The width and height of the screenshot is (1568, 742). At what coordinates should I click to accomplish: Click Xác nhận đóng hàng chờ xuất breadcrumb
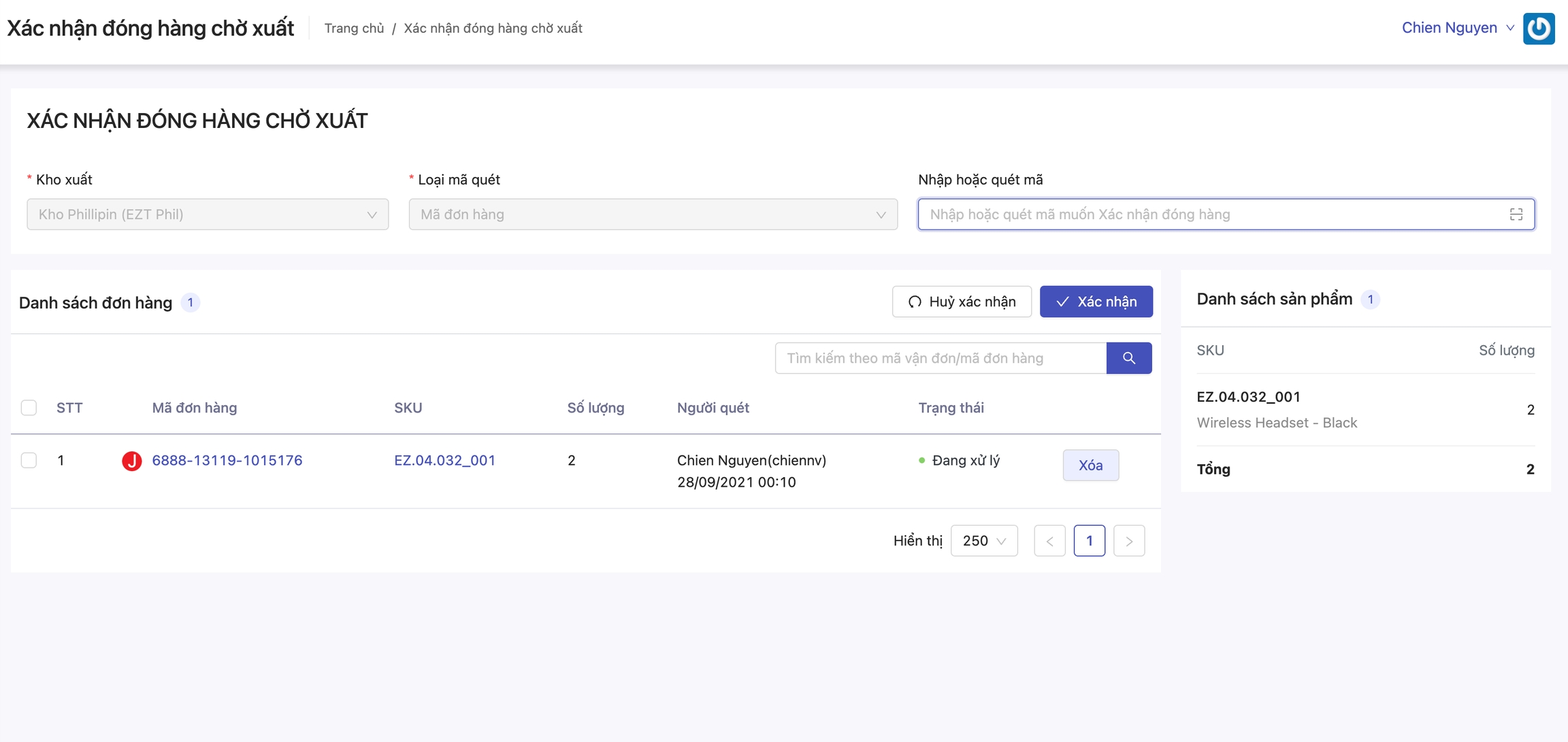pos(493,28)
